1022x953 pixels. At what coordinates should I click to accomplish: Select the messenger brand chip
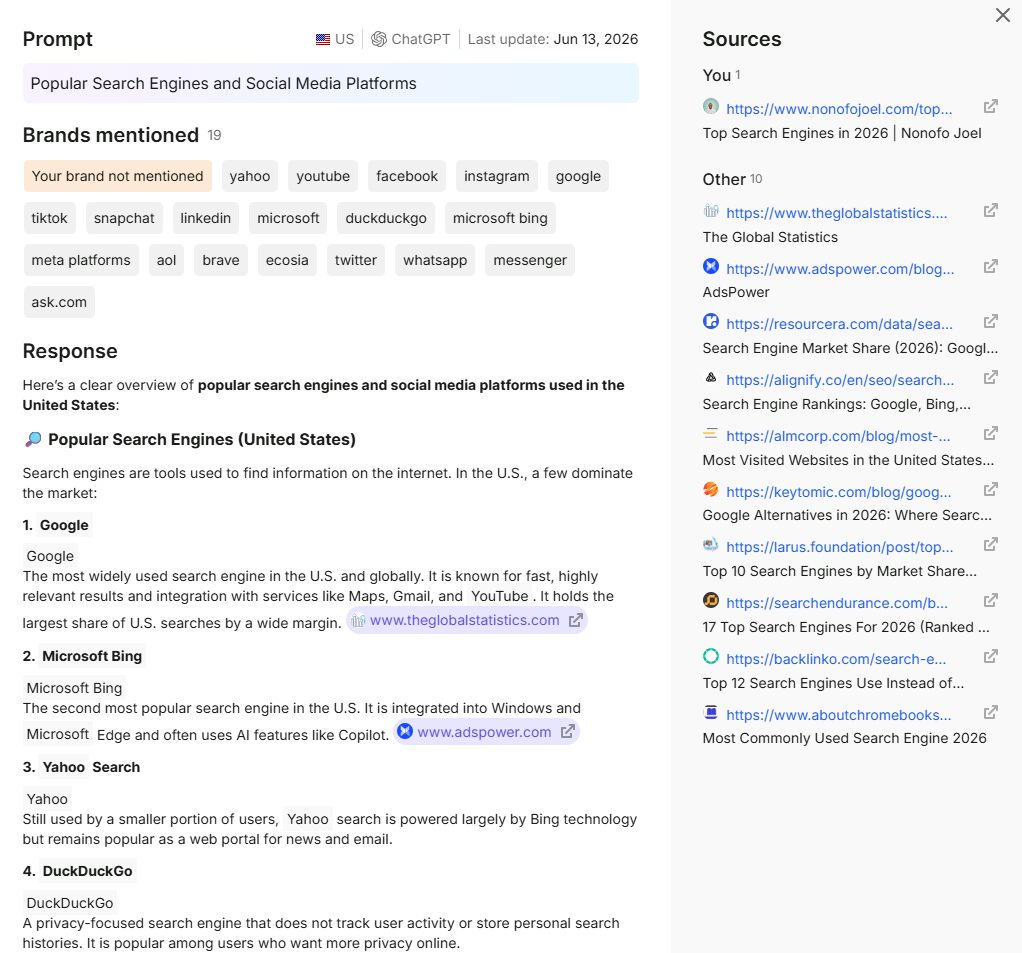pyautogui.click(x=530, y=260)
